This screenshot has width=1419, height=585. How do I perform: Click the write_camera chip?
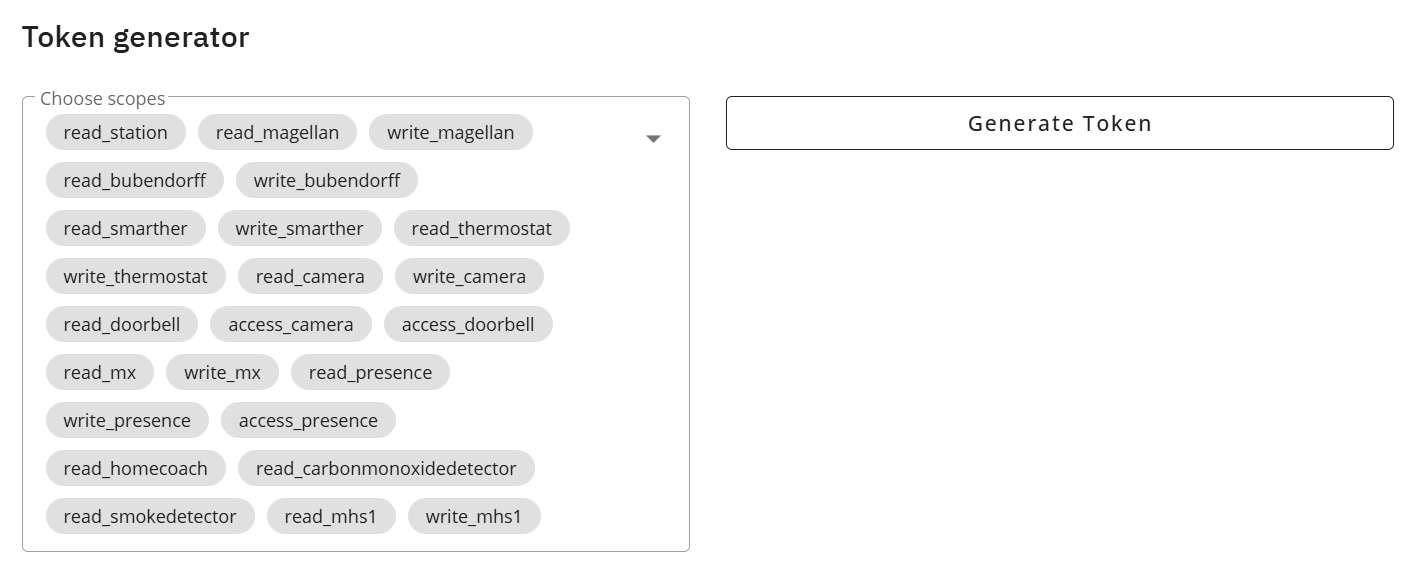coord(469,277)
